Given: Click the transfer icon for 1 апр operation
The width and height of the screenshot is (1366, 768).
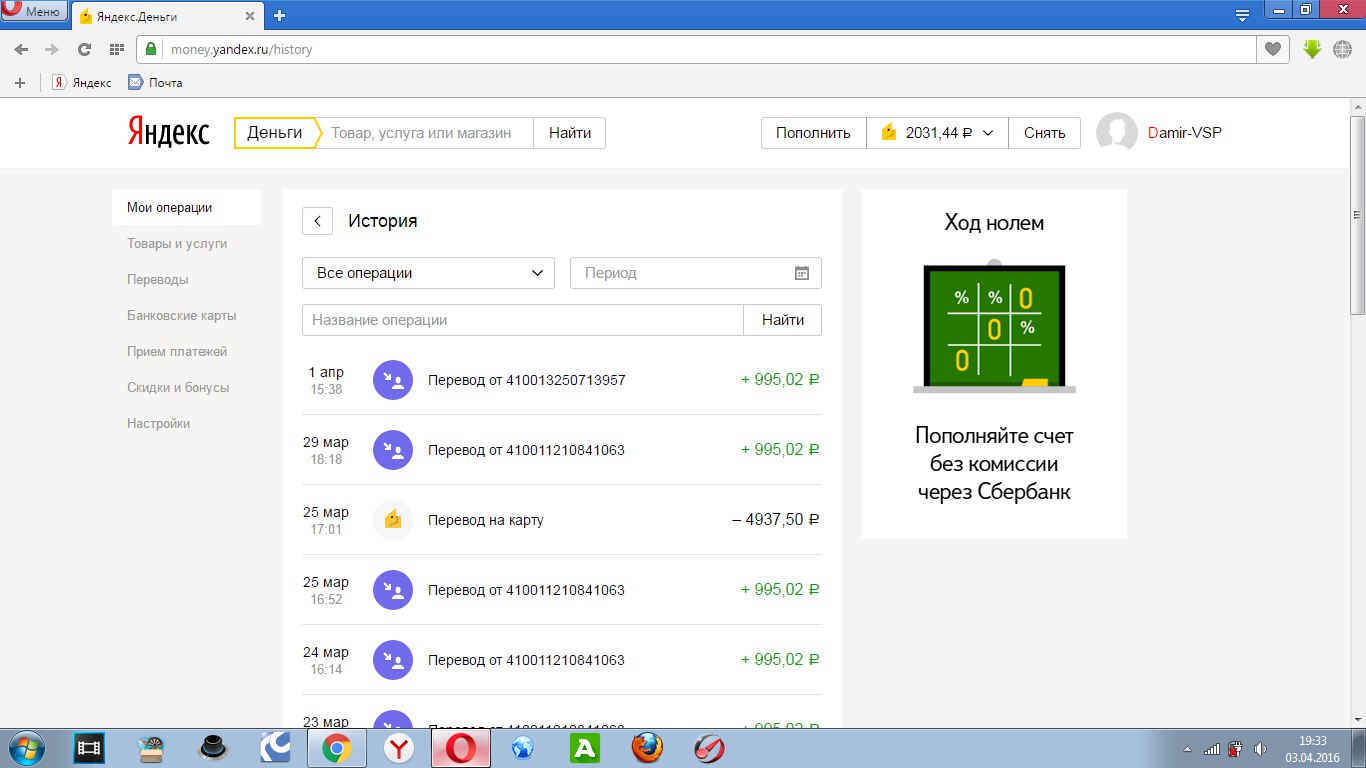Looking at the screenshot, I should pos(393,380).
